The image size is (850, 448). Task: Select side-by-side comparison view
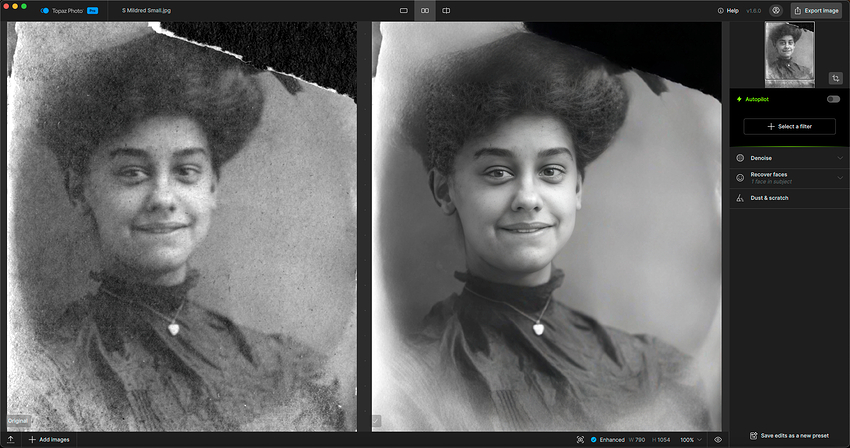pos(425,10)
